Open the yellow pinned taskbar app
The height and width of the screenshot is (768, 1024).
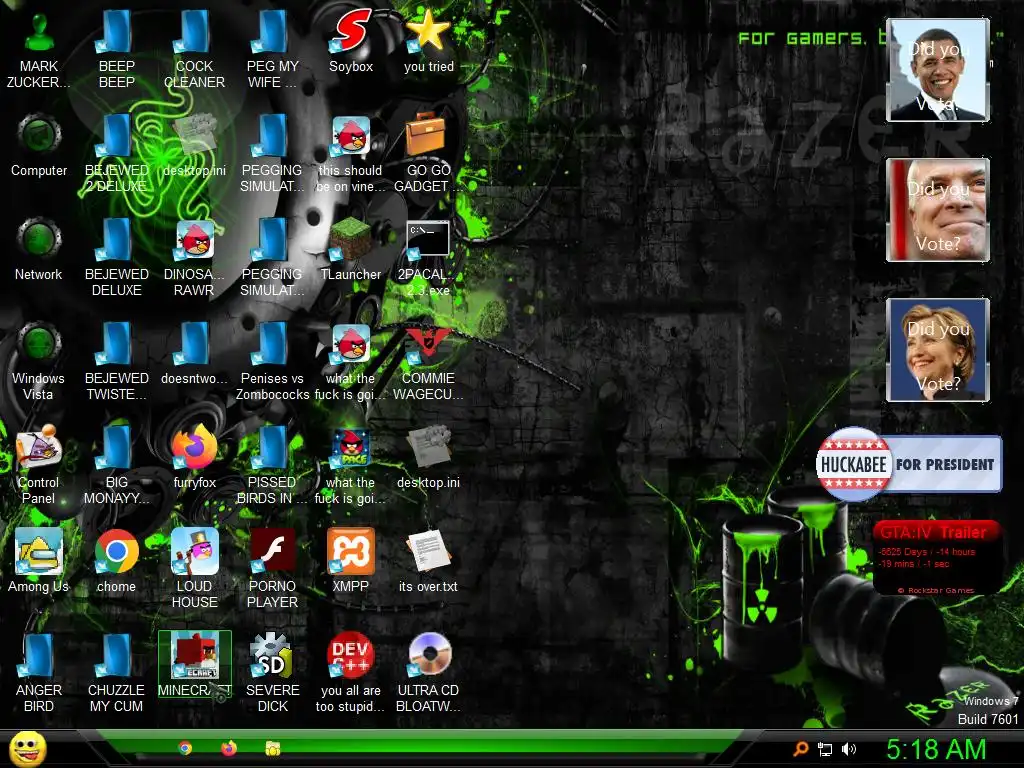point(273,748)
